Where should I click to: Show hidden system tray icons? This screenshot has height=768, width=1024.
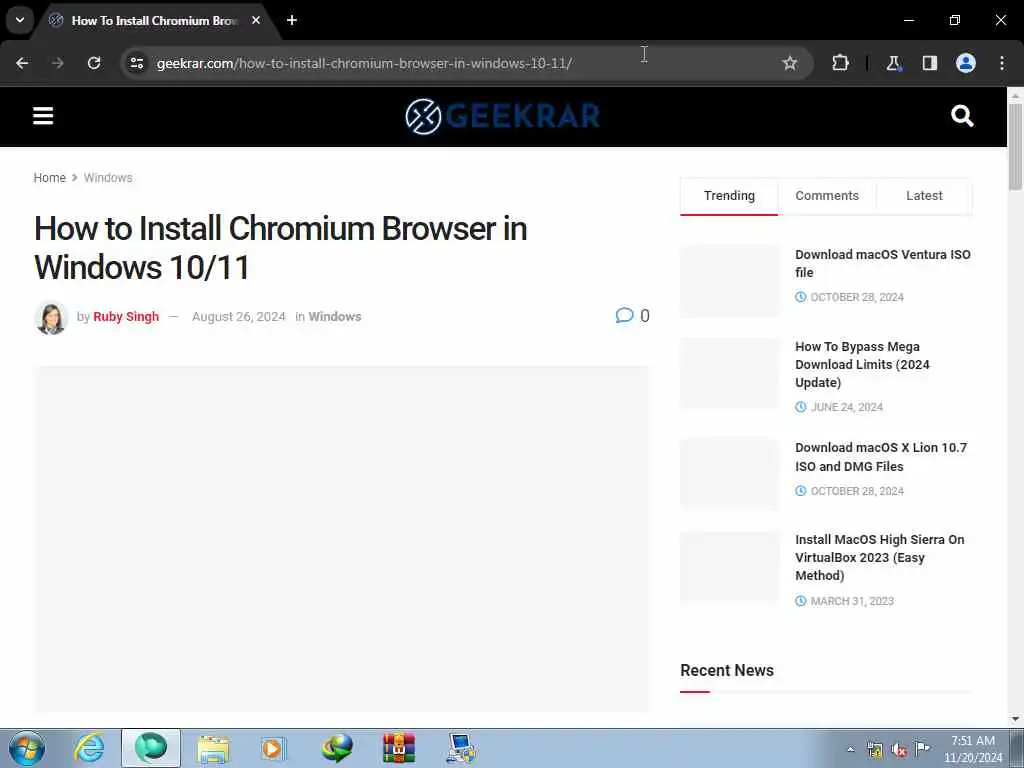point(850,749)
